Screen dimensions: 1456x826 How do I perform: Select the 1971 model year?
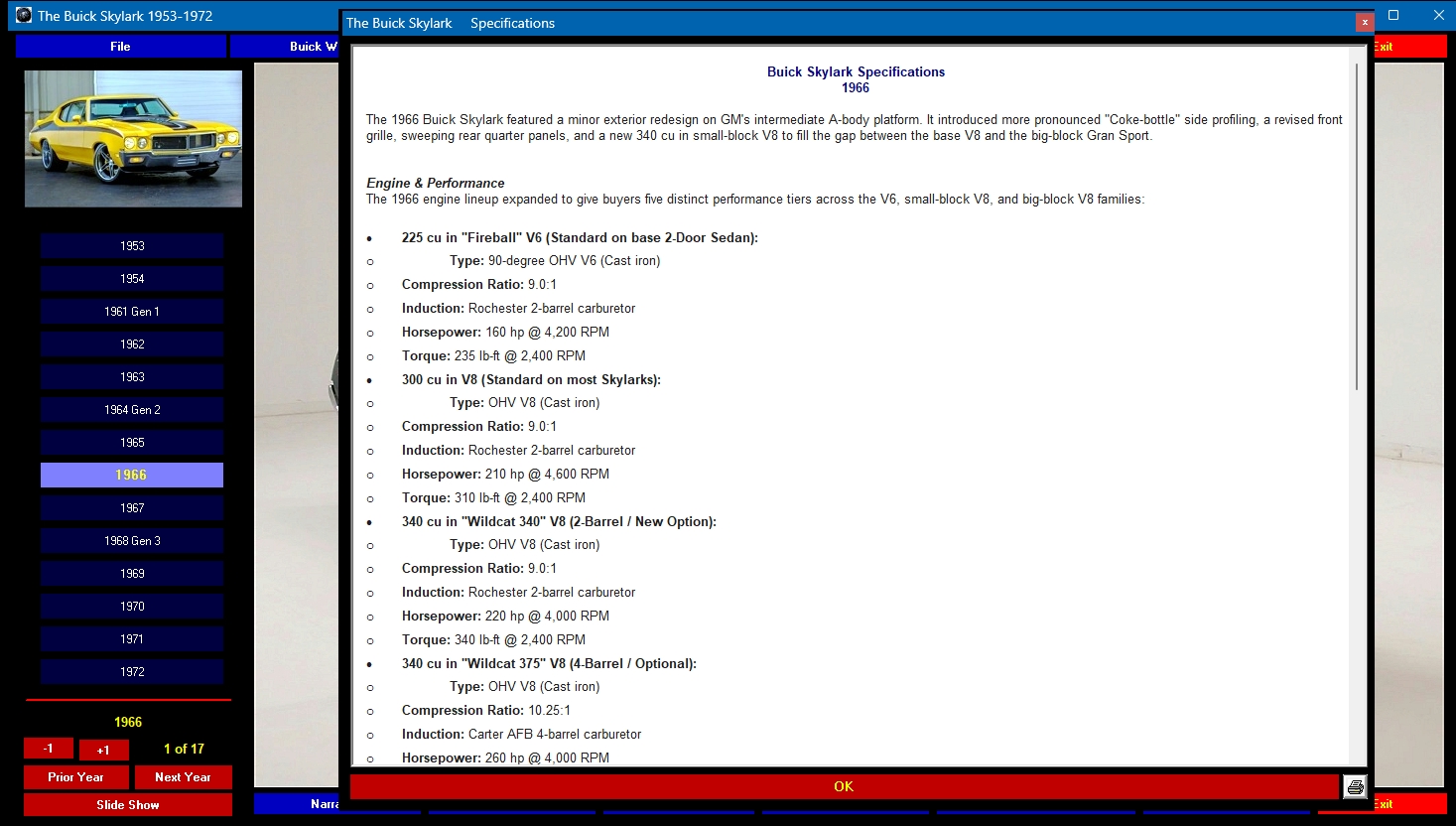pos(132,639)
